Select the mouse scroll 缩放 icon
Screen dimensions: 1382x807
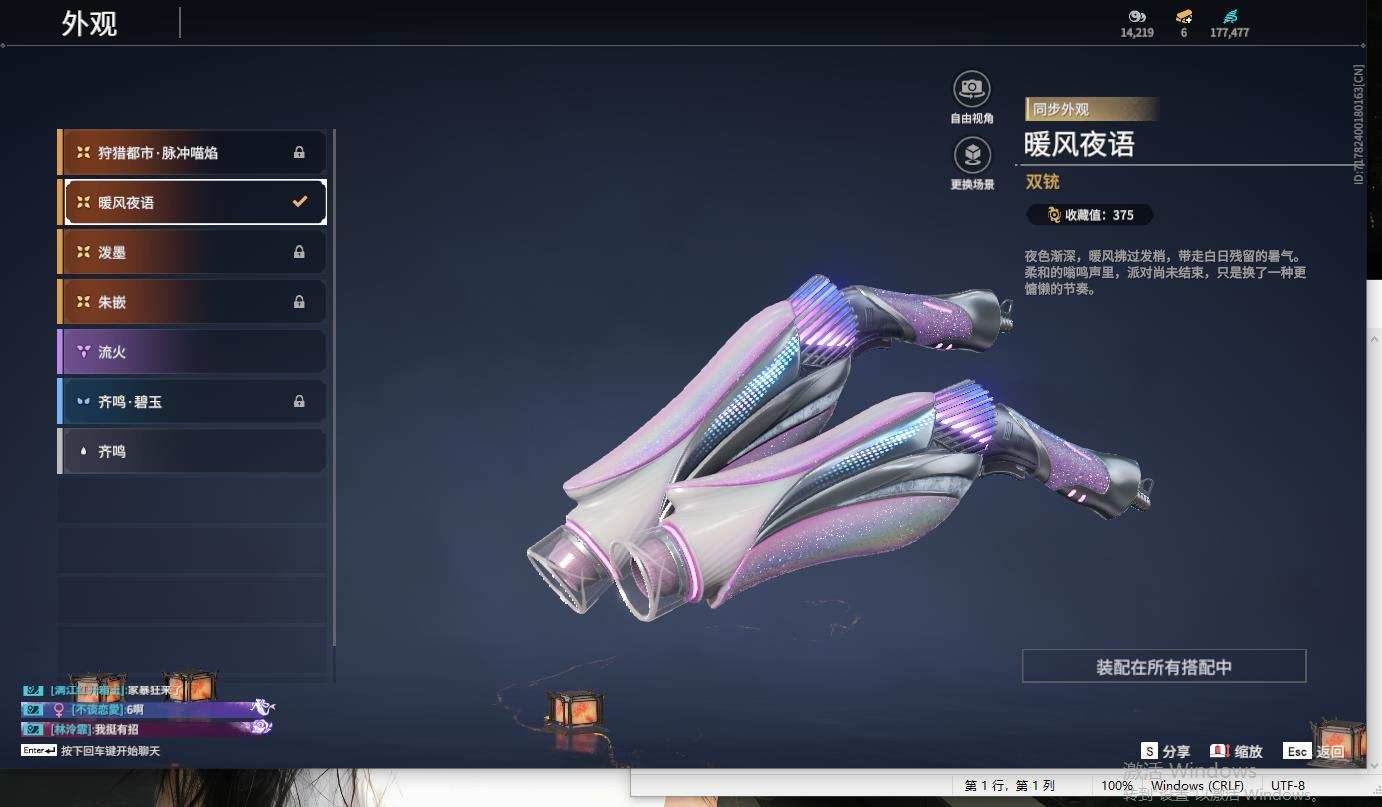(x=1219, y=751)
